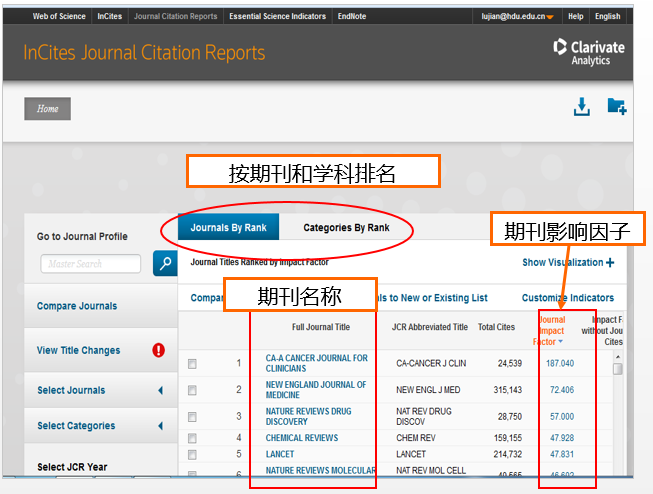Image resolution: width=653 pixels, height=494 pixels.
Task: Open Nature Reviews Drug Discovery link
Action: 308,416
